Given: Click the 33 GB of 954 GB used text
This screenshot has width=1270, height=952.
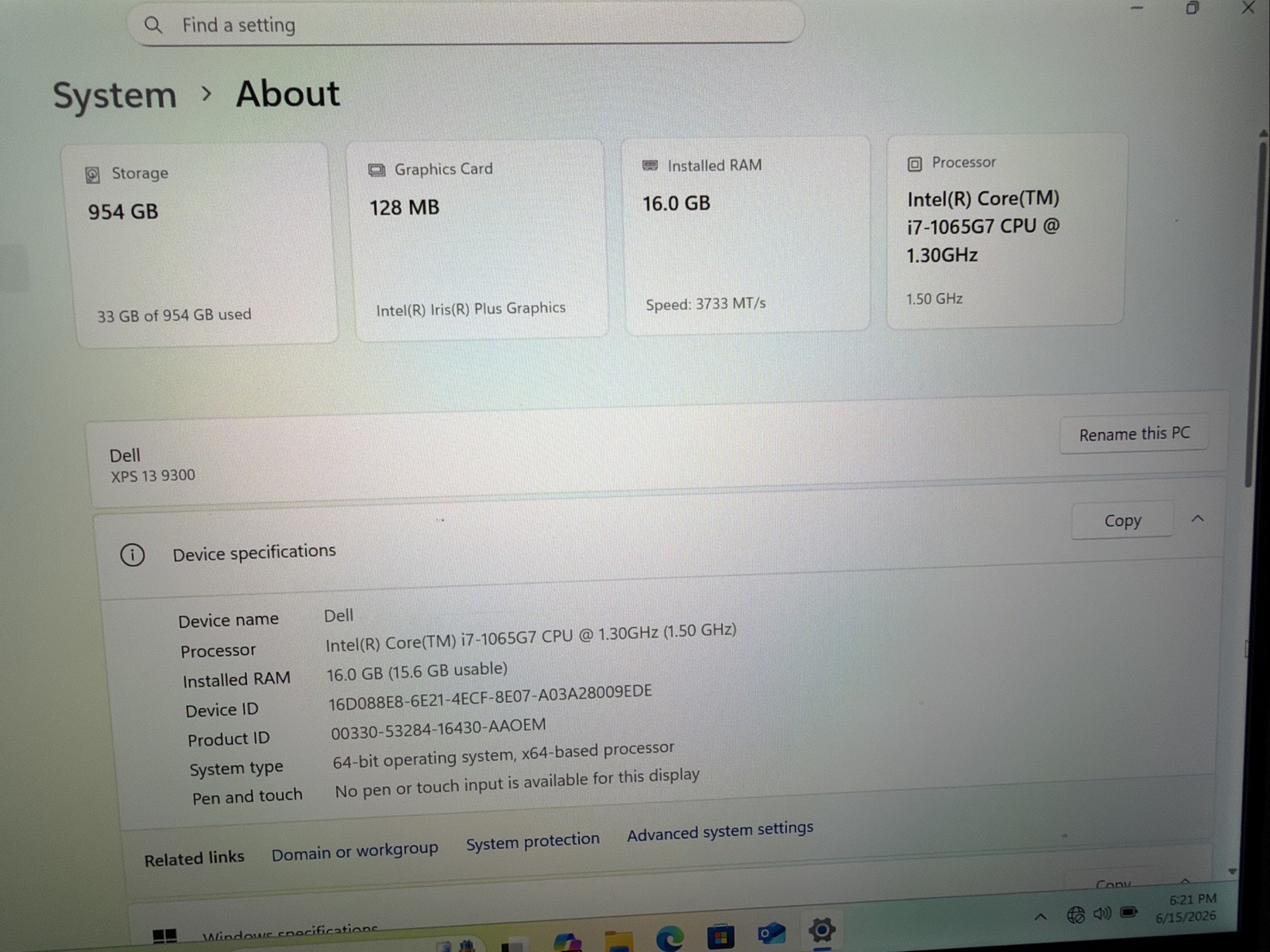Looking at the screenshot, I should (x=174, y=315).
